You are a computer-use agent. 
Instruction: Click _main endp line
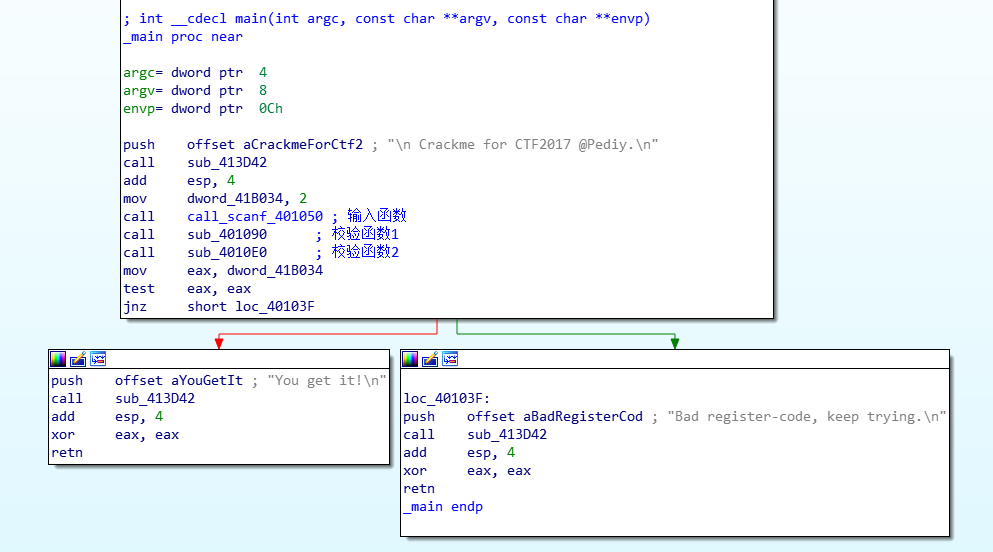click(443, 506)
